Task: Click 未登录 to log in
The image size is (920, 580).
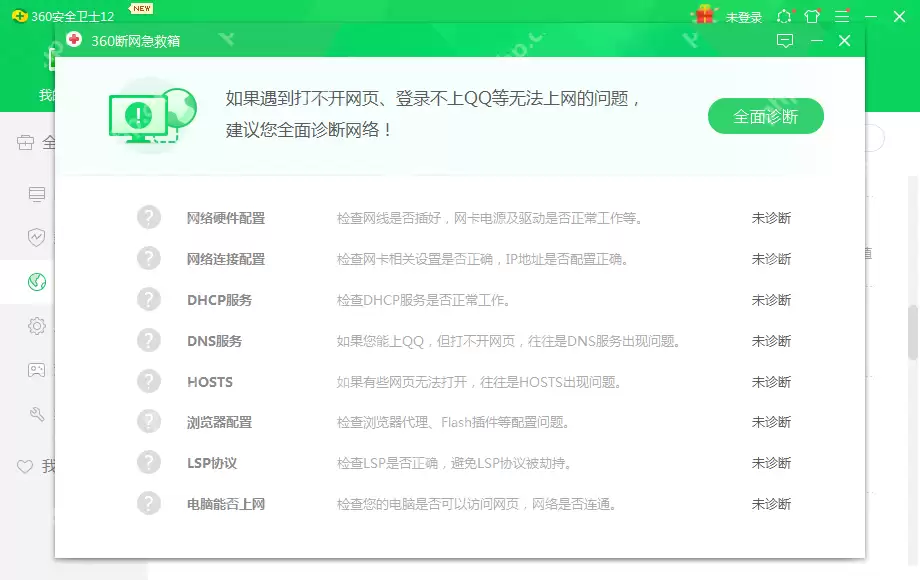Action: click(744, 16)
